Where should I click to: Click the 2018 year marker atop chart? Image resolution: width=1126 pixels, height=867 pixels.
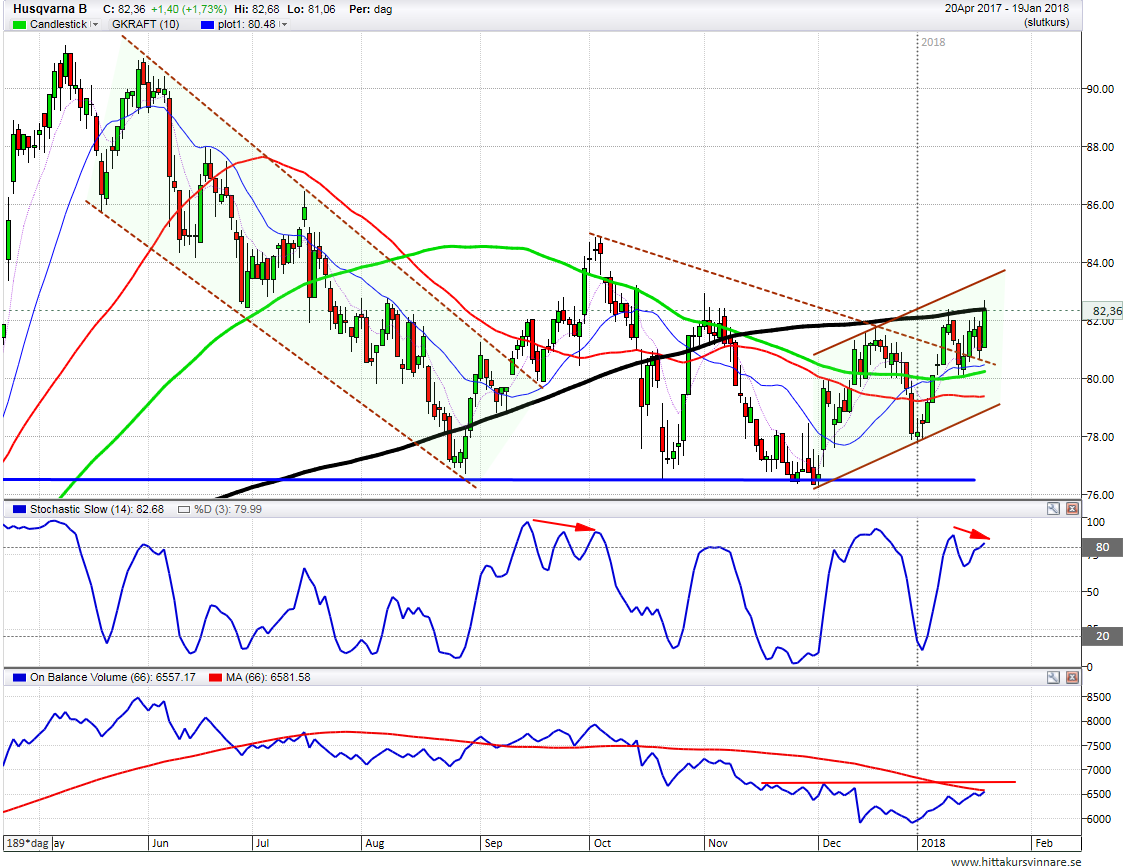click(934, 42)
